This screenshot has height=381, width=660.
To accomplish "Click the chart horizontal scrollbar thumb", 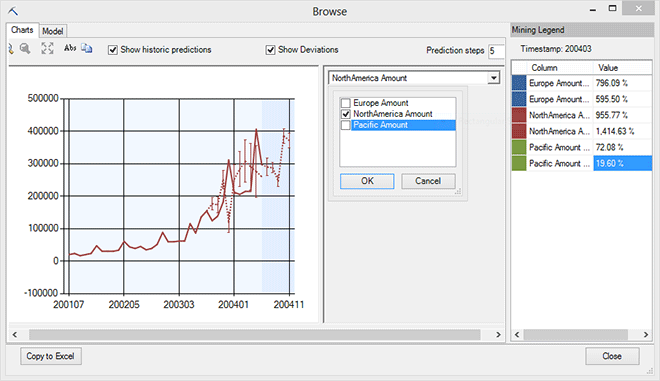I will (254, 335).
